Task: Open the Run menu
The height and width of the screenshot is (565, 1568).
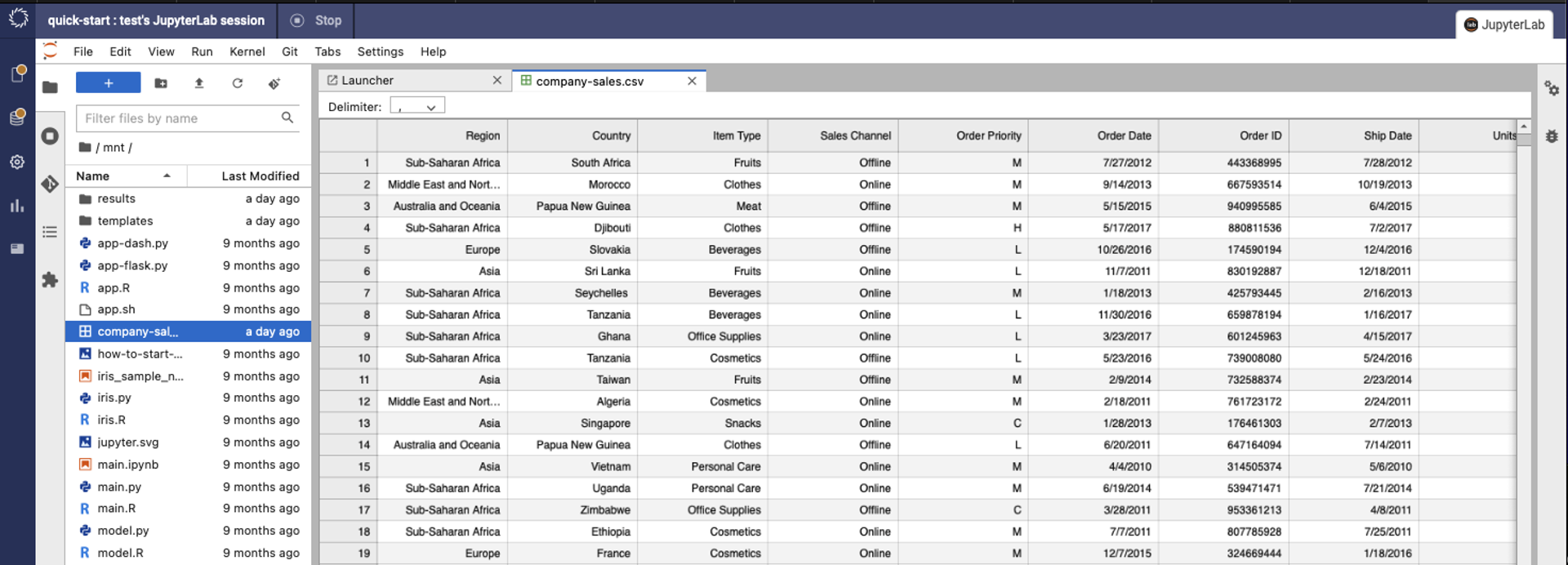Action: pos(202,51)
